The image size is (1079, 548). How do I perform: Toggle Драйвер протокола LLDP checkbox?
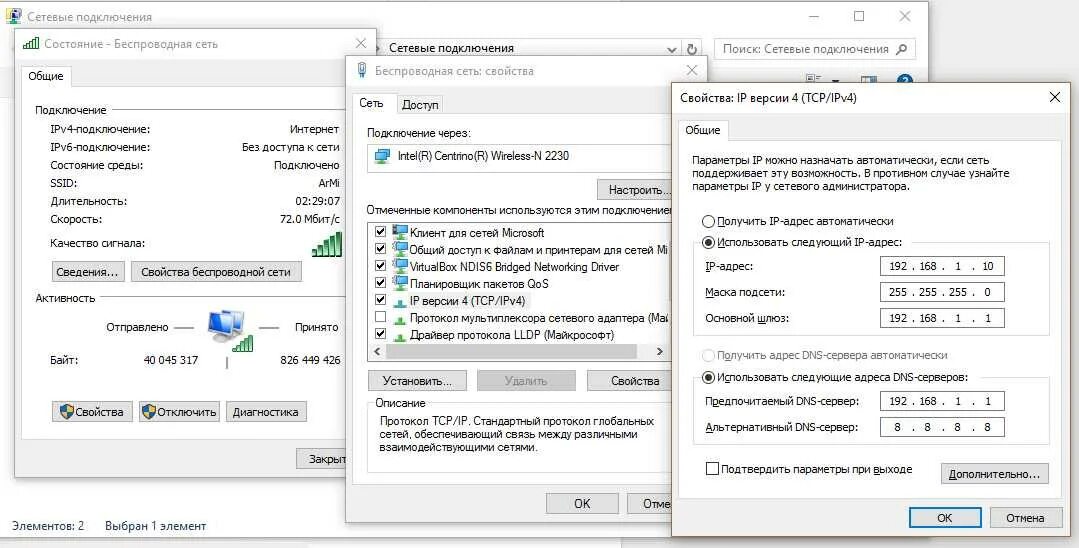380,334
